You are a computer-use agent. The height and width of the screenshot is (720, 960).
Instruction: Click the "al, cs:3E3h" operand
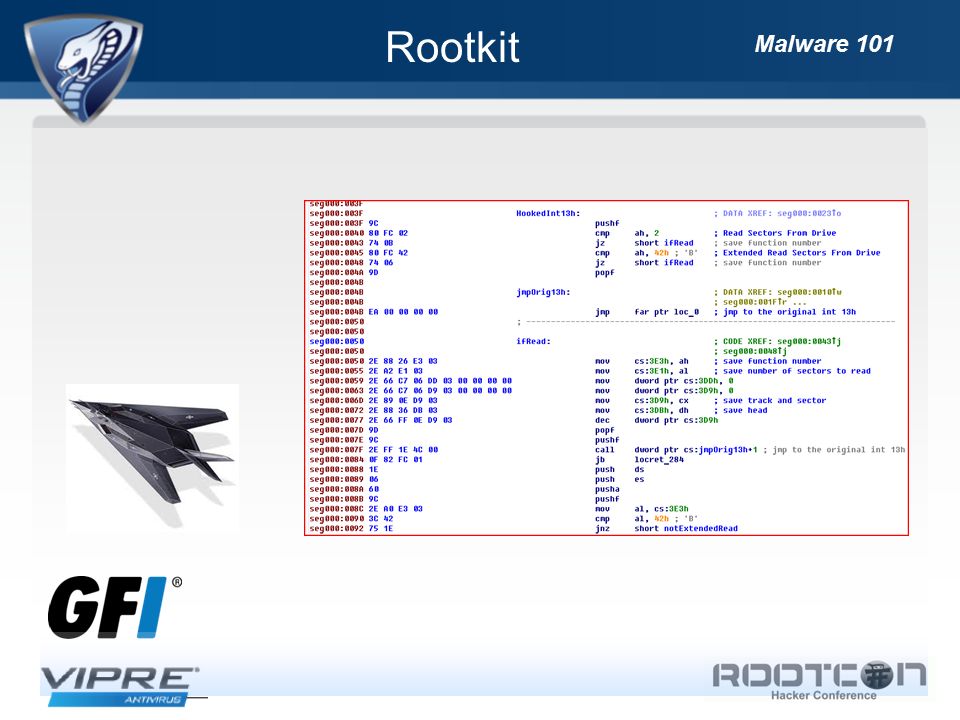pyautogui.click(x=661, y=509)
